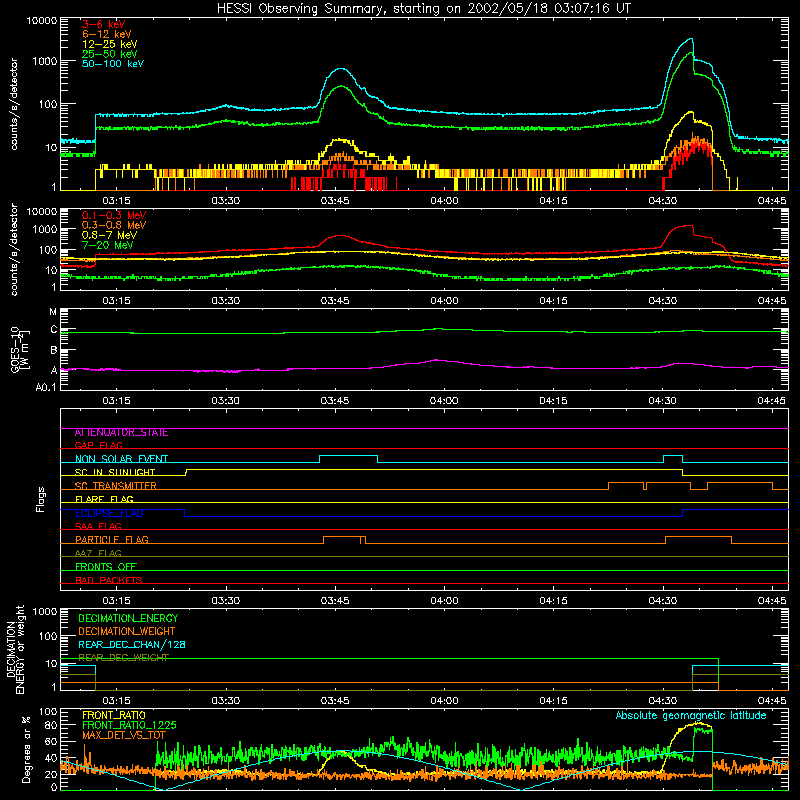The image size is (800, 800).
Task: Click the ATTENUATOR_STATE flag label
Action: [x=121, y=433]
